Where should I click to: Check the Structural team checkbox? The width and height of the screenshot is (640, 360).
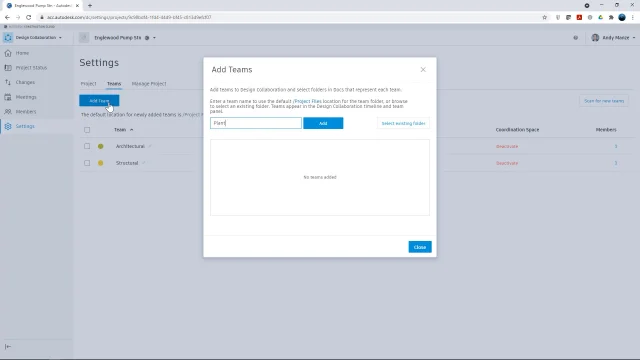pos(87,163)
